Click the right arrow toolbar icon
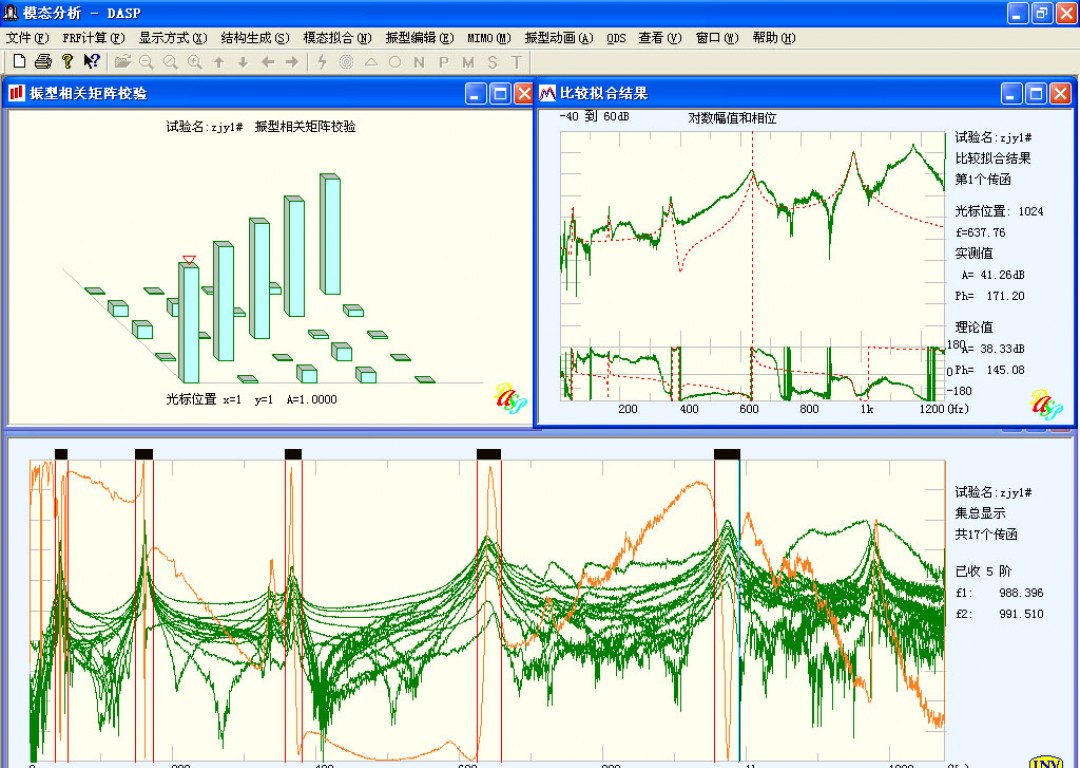The image size is (1080, 768). tap(292, 62)
